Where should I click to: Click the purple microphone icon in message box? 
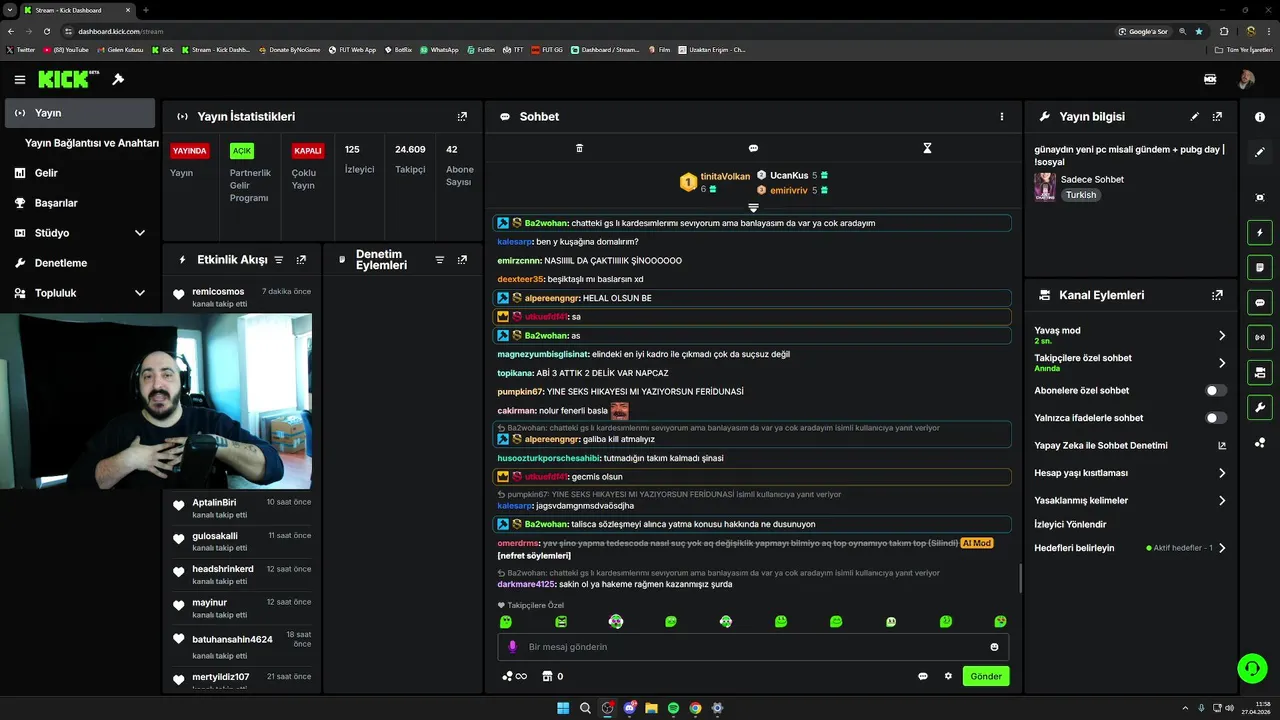pyautogui.click(x=513, y=647)
